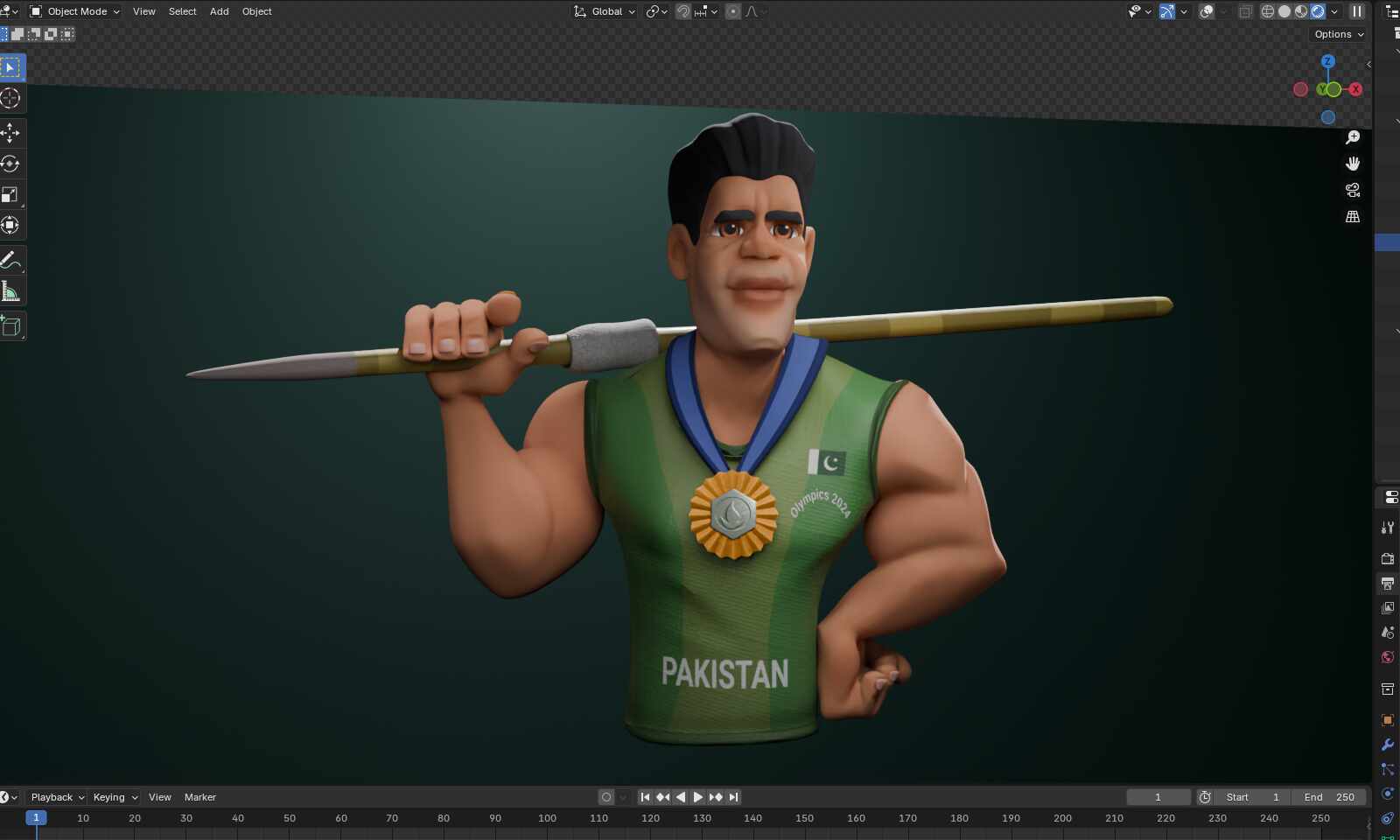Image resolution: width=1400 pixels, height=840 pixels.
Task: Toggle show gizmos button
Action: click(1167, 11)
